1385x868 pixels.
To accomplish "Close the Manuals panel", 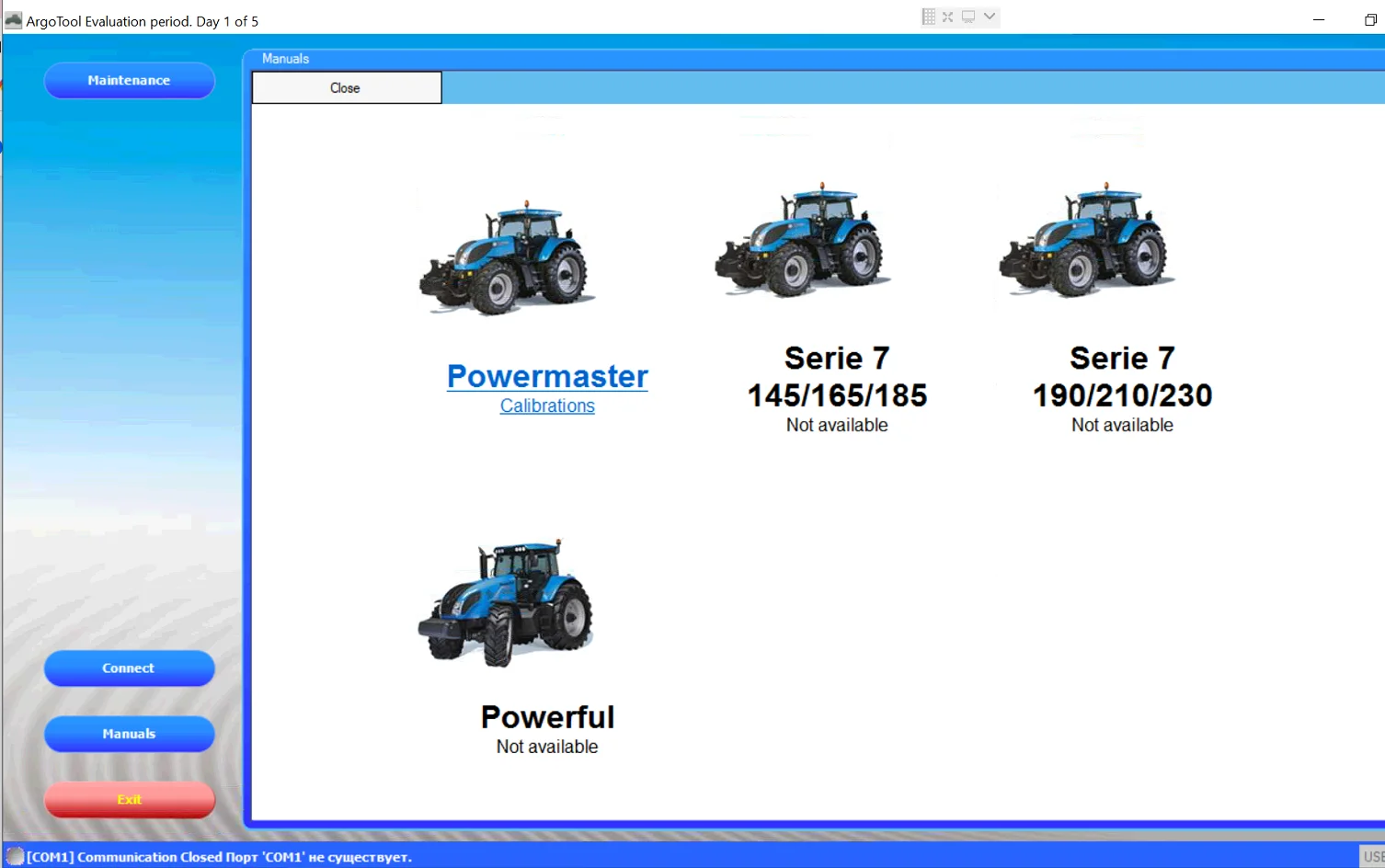I will point(347,88).
